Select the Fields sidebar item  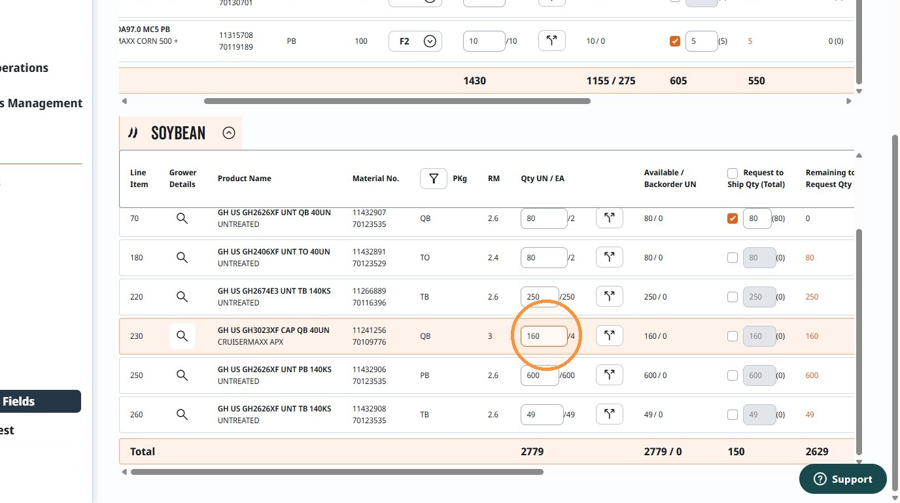coord(40,401)
